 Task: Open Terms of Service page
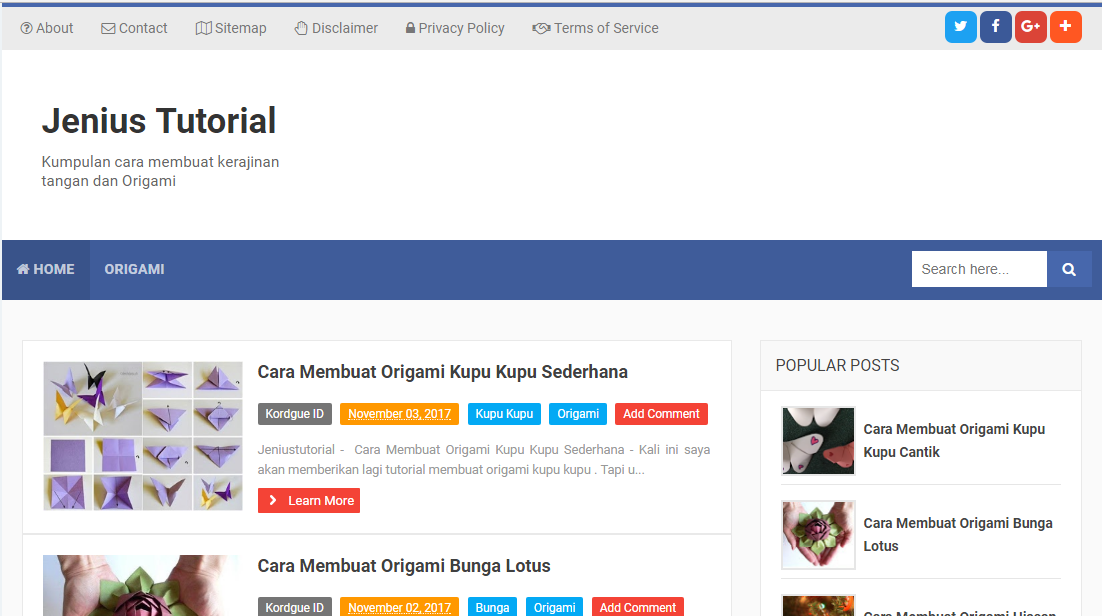coord(595,28)
